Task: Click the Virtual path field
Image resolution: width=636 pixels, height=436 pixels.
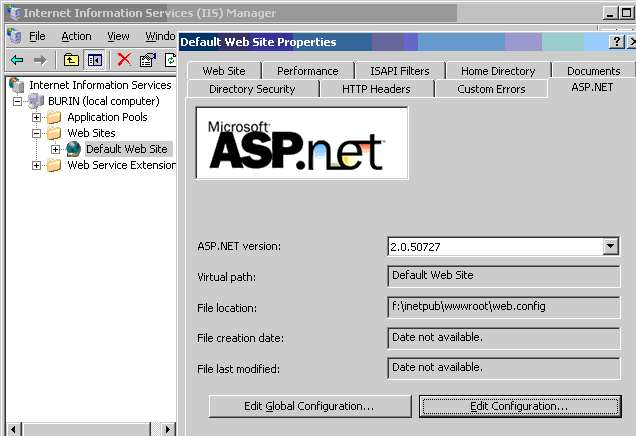Action: click(504, 276)
